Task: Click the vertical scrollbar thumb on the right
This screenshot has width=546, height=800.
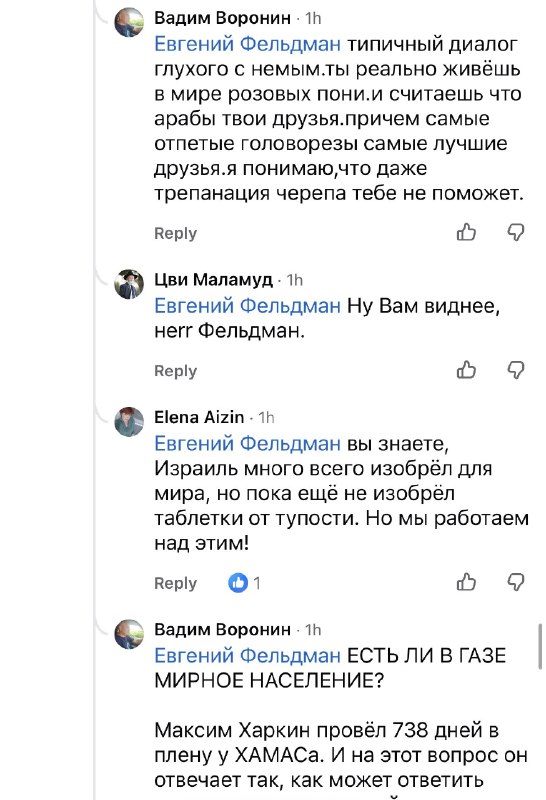Action: pyautogui.click(x=540, y=645)
